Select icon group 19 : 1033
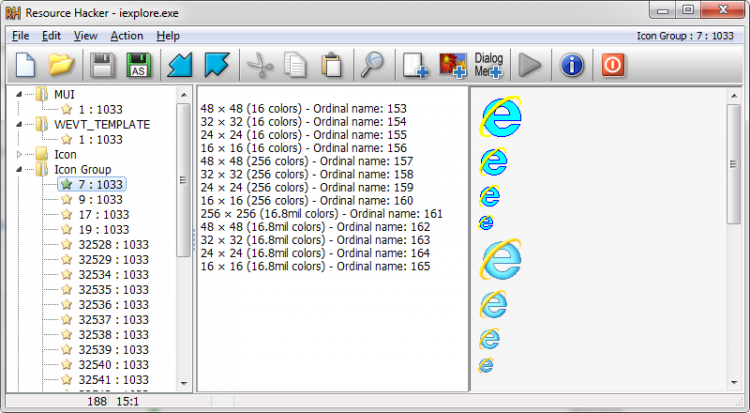The height and width of the screenshot is (413, 750). pyautogui.click(x=104, y=229)
